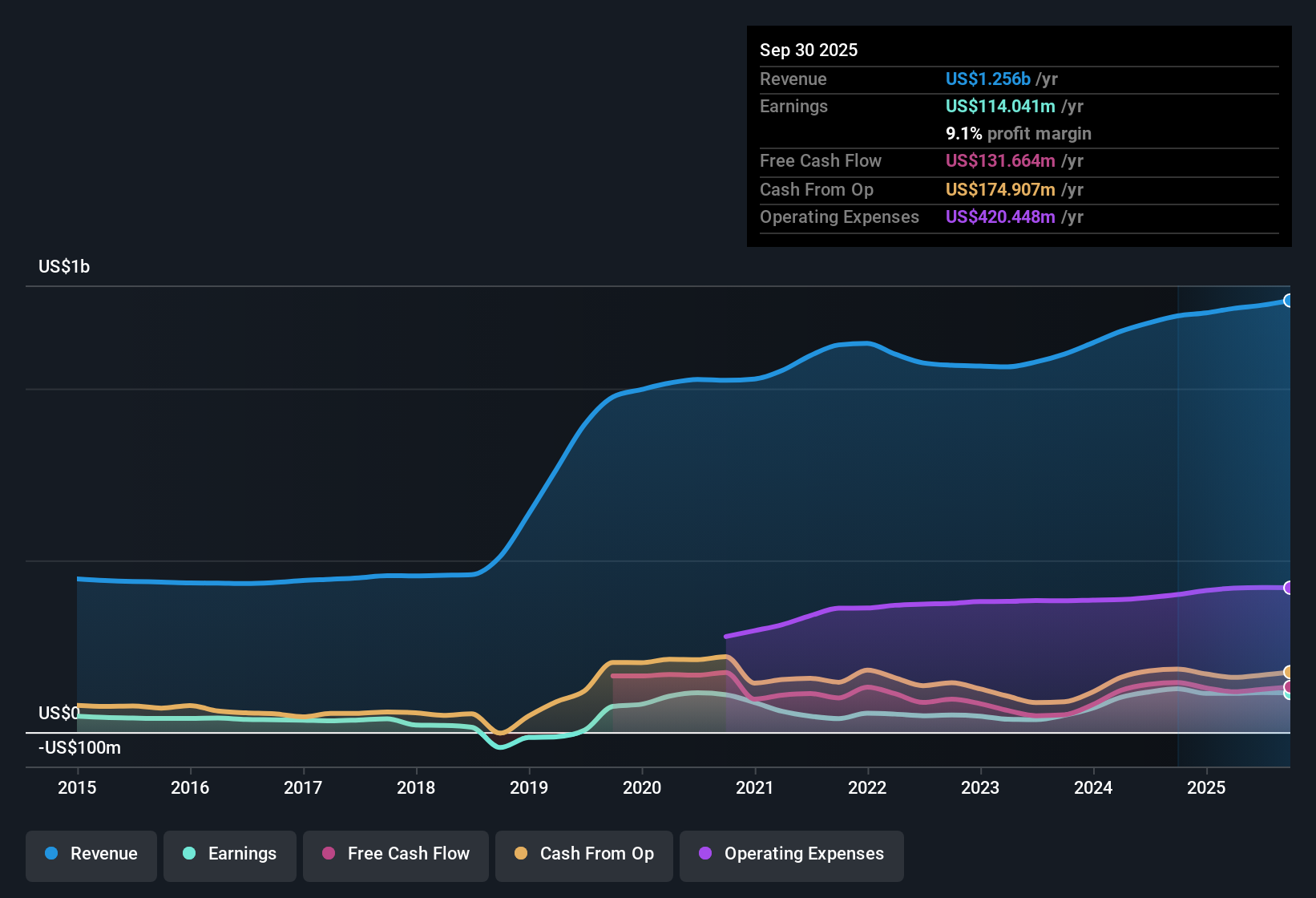This screenshot has height=898, width=1316.
Task: Toggle the Cash From Op legend button
Action: [584, 856]
